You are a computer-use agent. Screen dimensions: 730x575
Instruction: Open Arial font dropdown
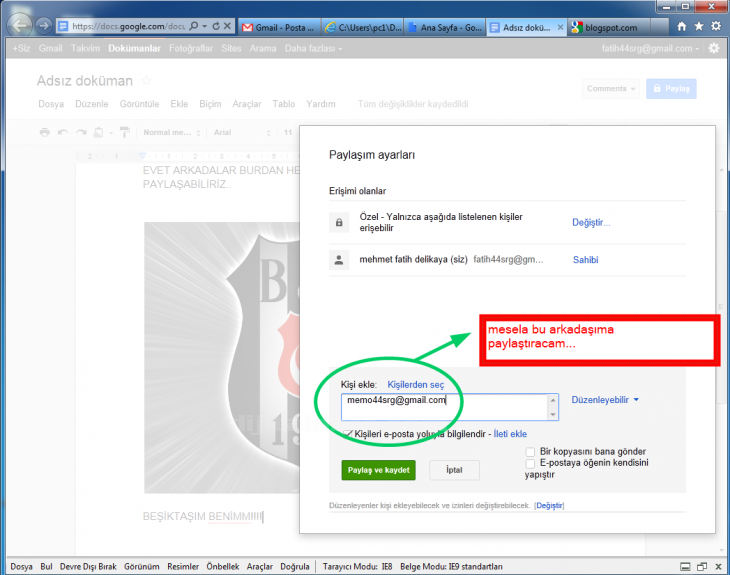242,133
